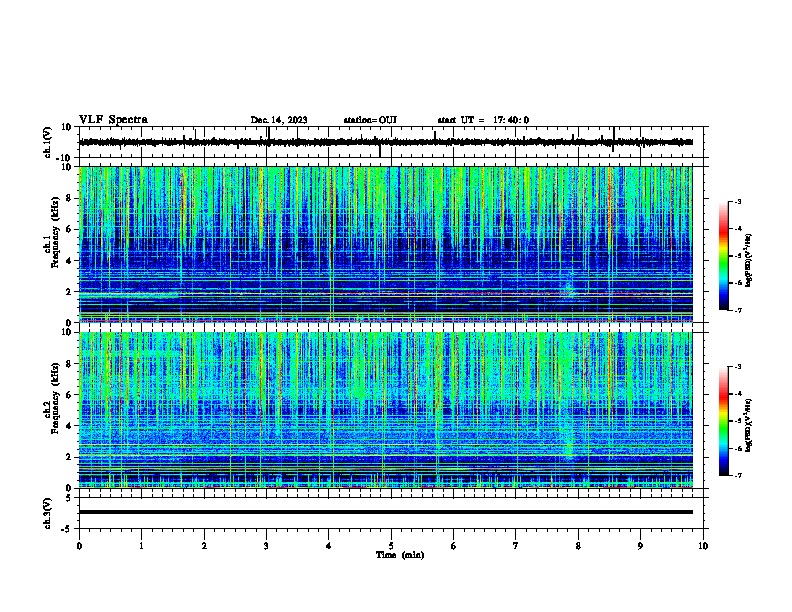
Task: Click time axis tick label "5"
Action: pyautogui.click(x=391, y=546)
